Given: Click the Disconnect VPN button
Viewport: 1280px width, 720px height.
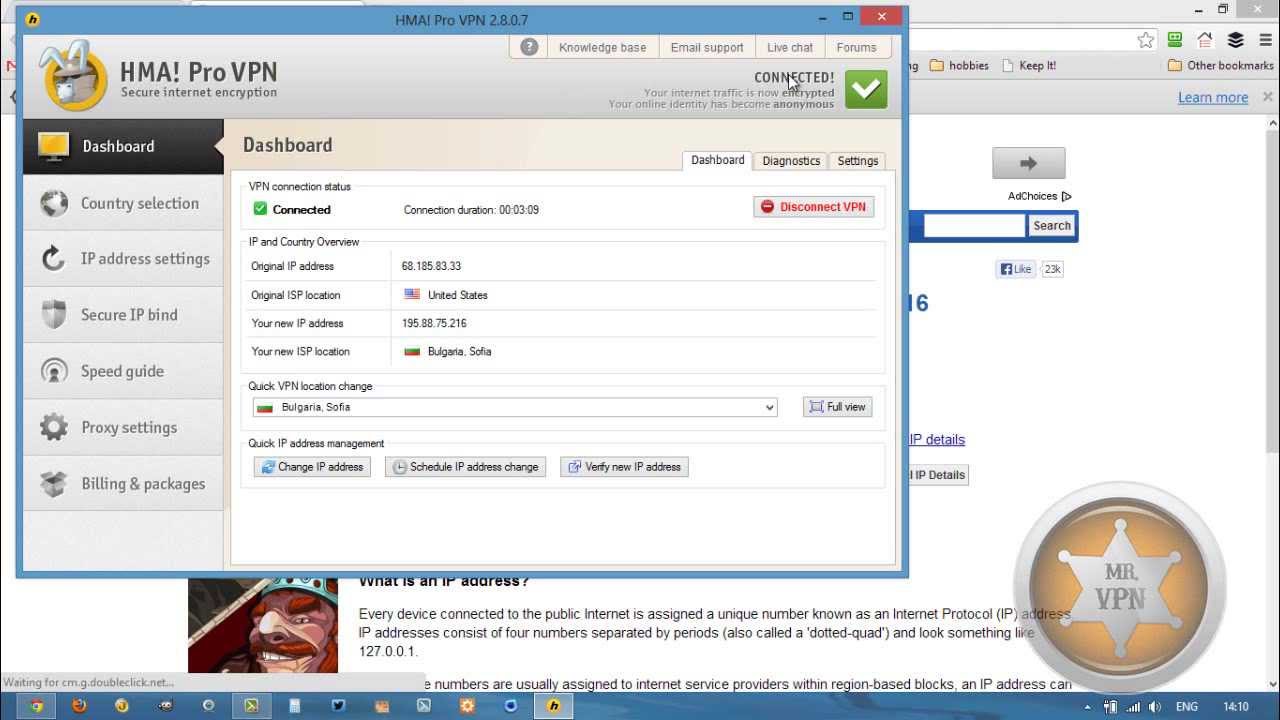Looking at the screenshot, I should click(x=814, y=207).
